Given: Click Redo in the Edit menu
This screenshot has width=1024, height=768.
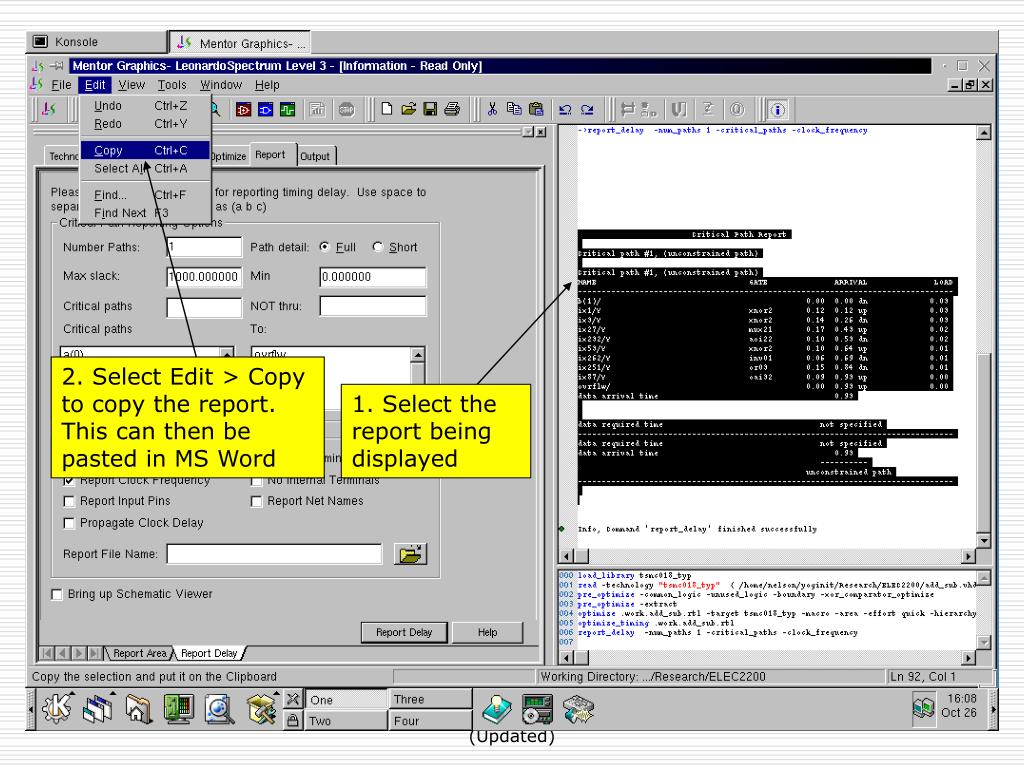Looking at the screenshot, I should click(x=145, y=124).
